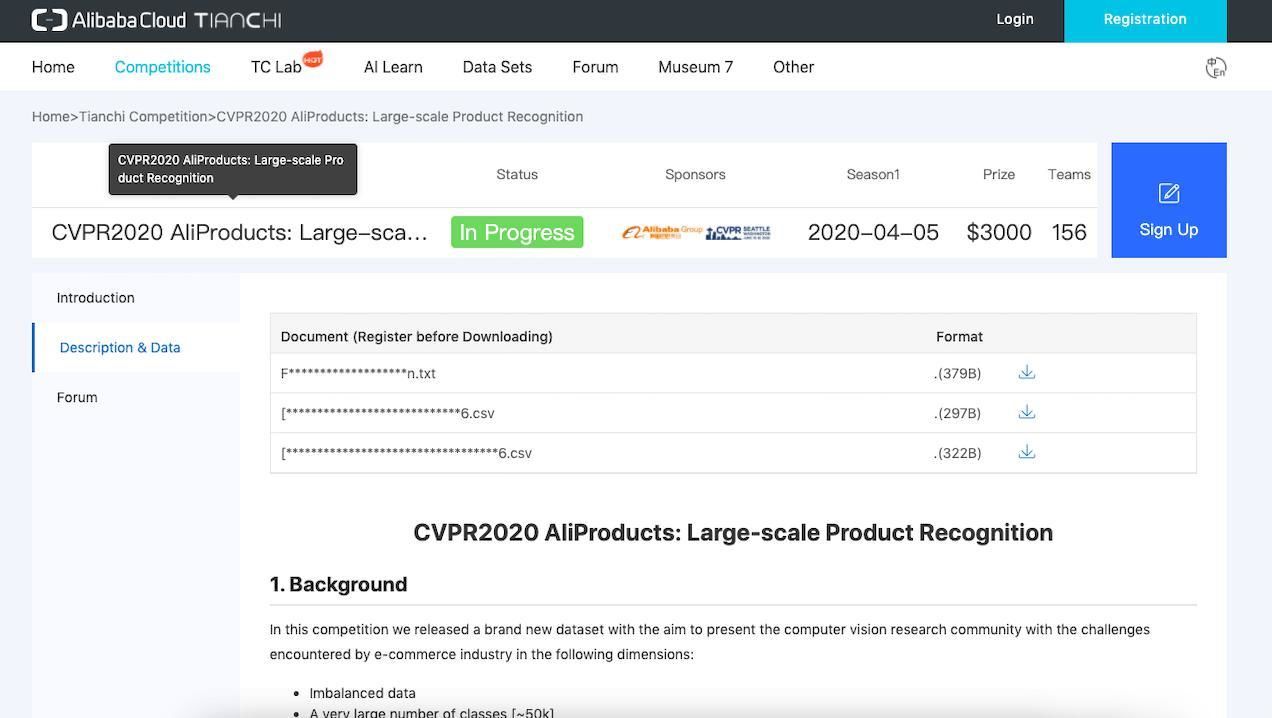Download the 297B csv file

pos(1027,412)
